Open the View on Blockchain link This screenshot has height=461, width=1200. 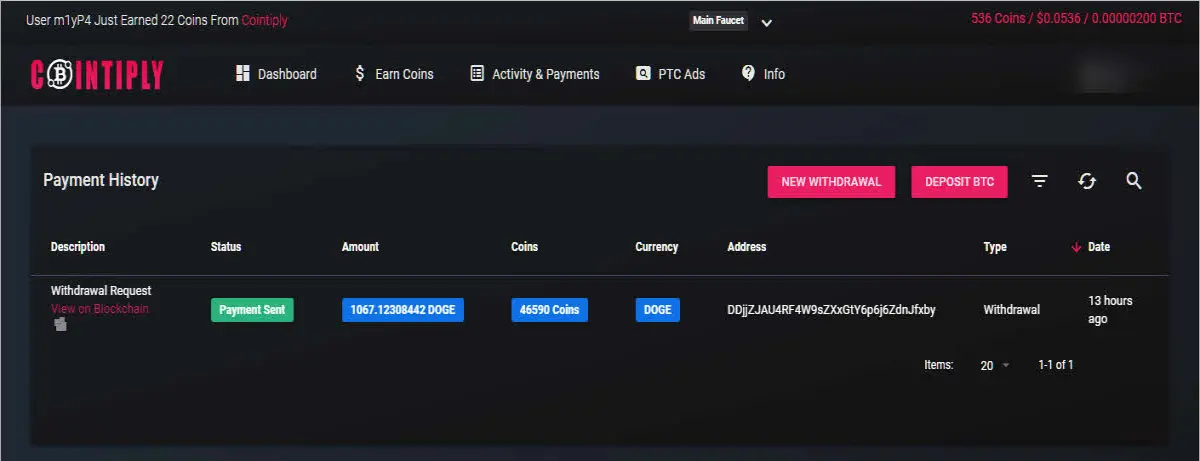(x=100, y=309)
